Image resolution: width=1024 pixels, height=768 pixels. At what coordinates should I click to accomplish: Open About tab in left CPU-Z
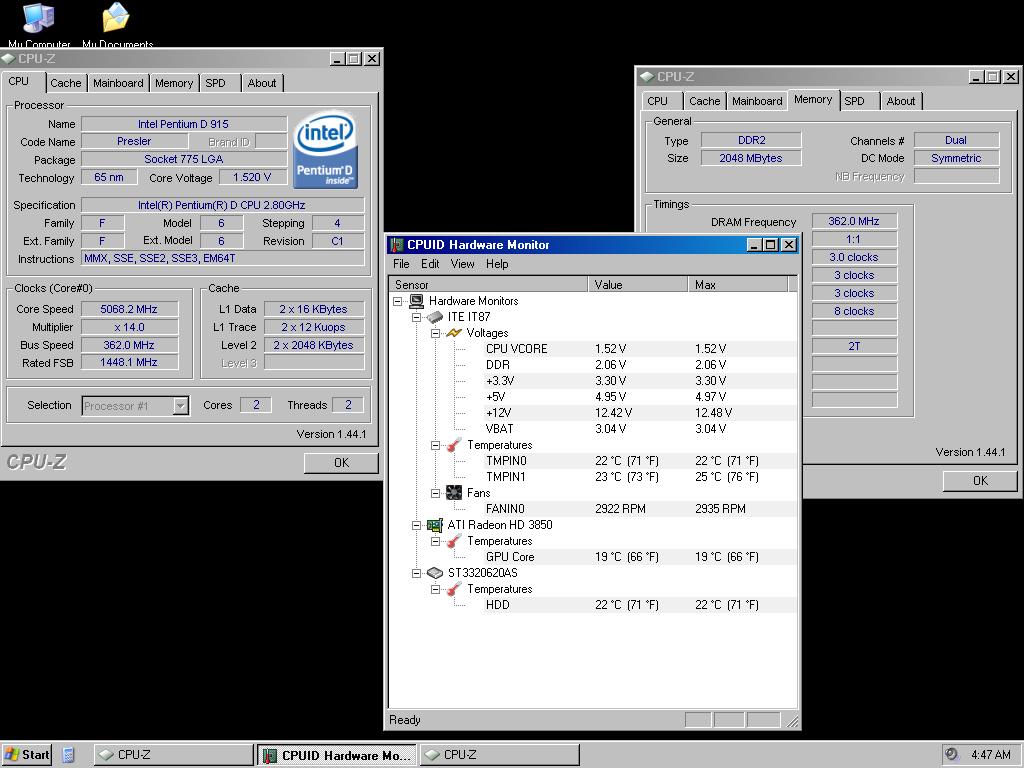[x=262, y=83]
